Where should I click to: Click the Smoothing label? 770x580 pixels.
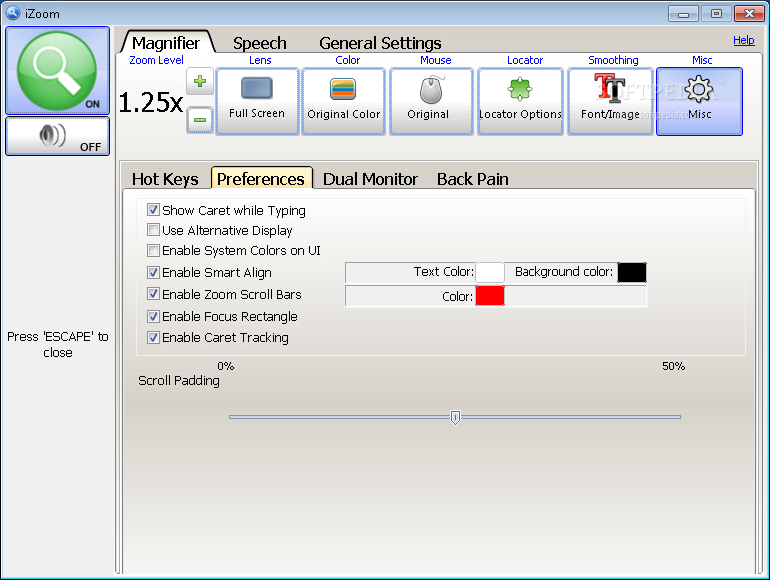pyautogui.click(x=613, y=60)
